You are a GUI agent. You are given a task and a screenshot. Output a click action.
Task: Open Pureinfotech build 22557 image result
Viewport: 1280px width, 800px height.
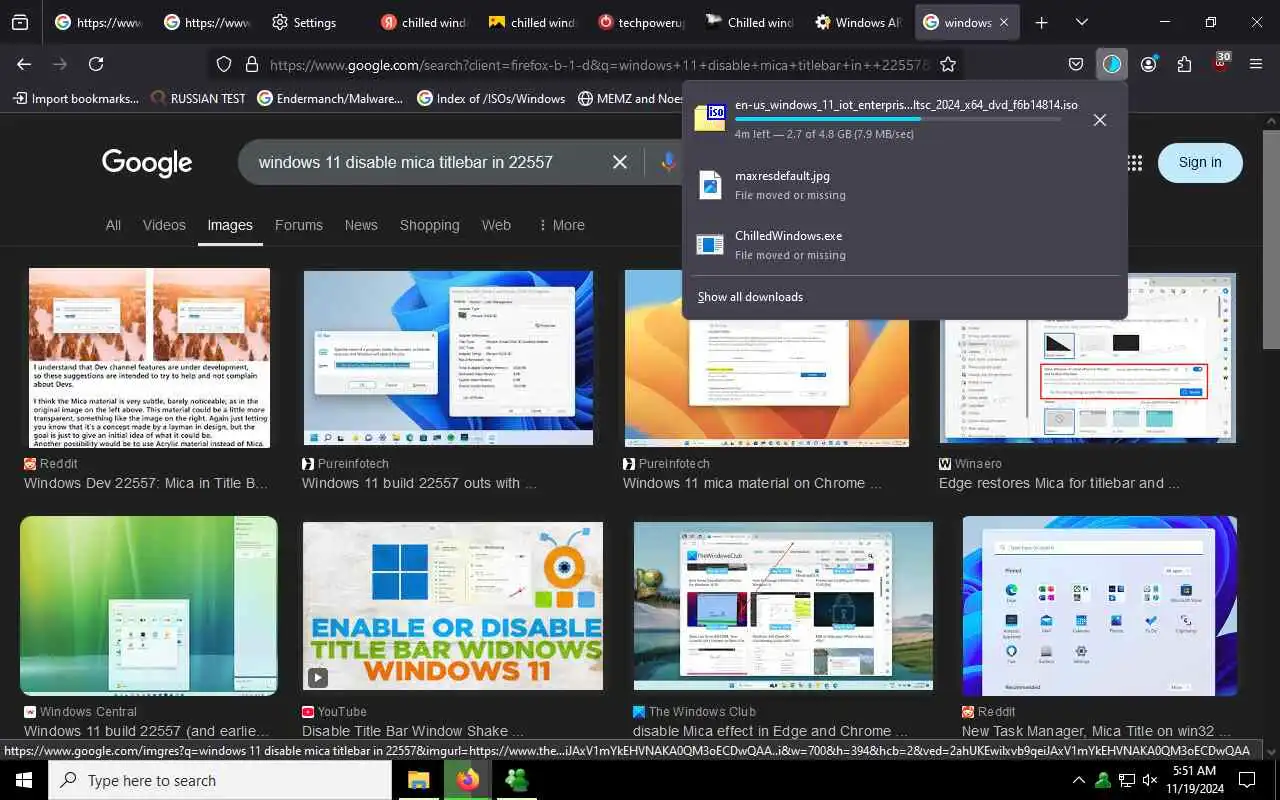coord(448,357)
